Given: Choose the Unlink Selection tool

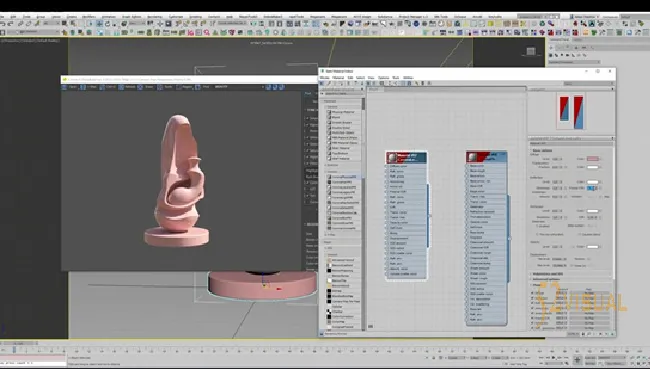Looking at the screenshot, I should click(28, 24).
